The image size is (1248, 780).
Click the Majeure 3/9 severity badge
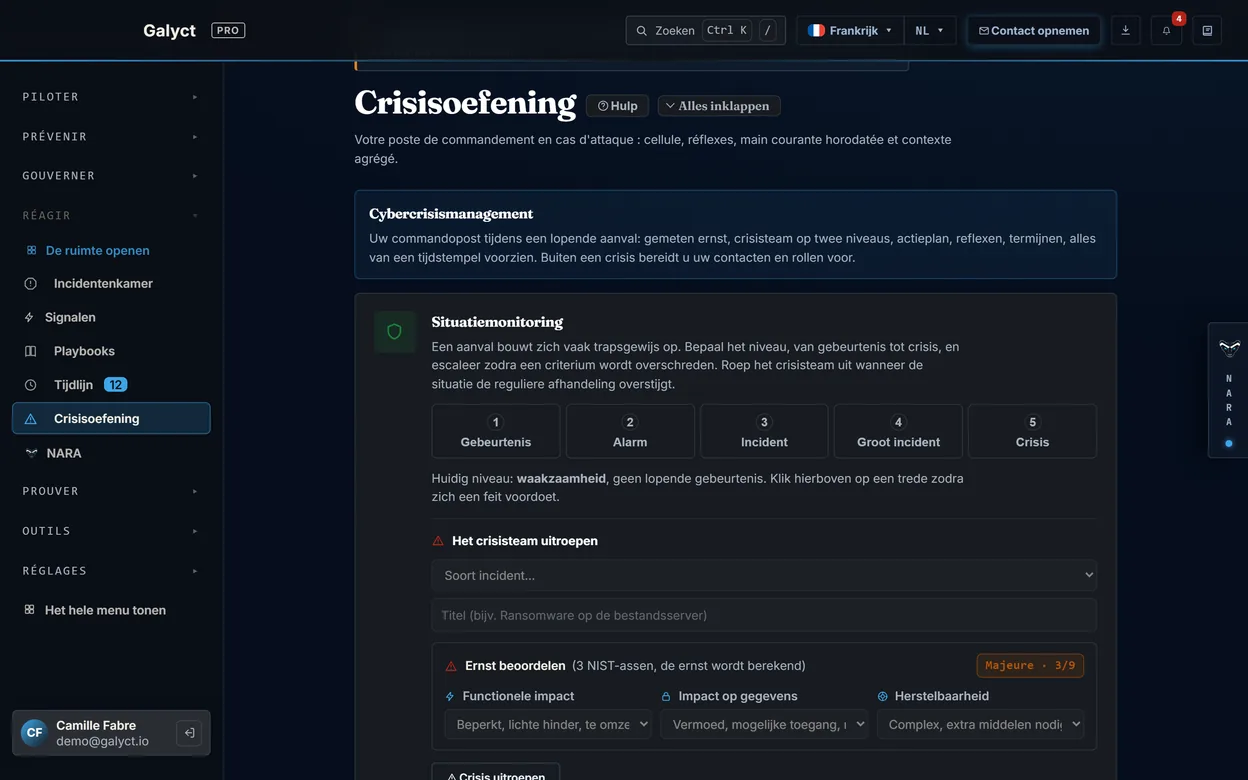coord(1030,666)
